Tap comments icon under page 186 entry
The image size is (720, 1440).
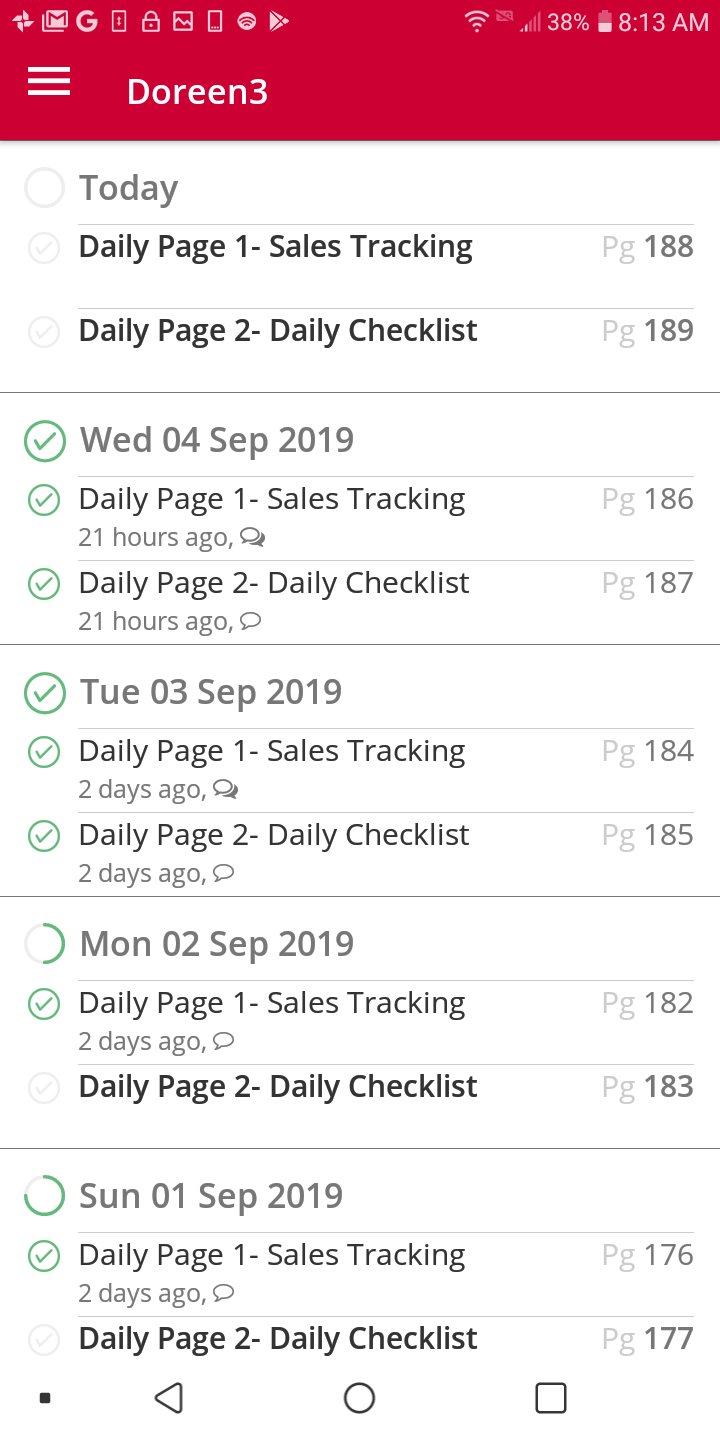(253, 538)
